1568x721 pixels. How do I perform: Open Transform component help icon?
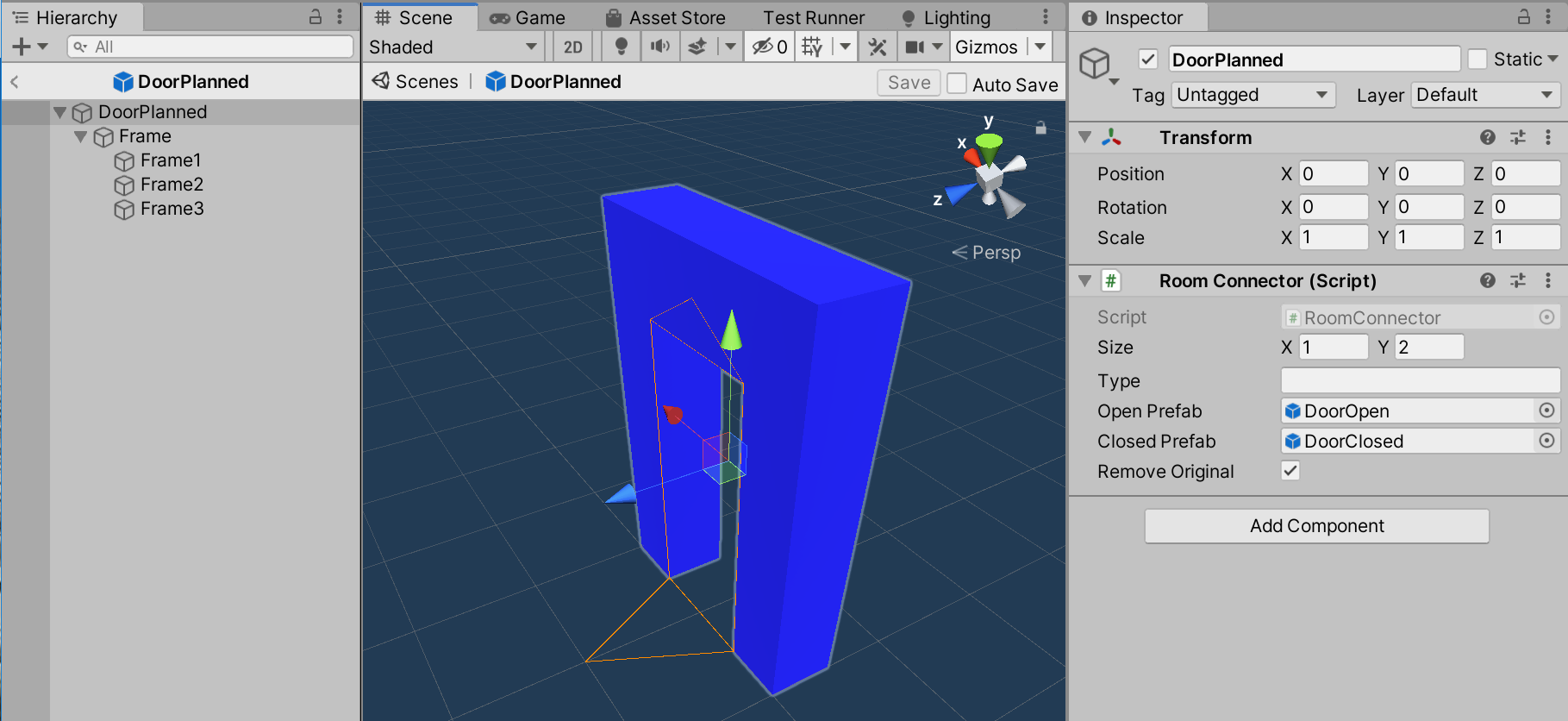pyautogui.click(x=1488, y=137)
